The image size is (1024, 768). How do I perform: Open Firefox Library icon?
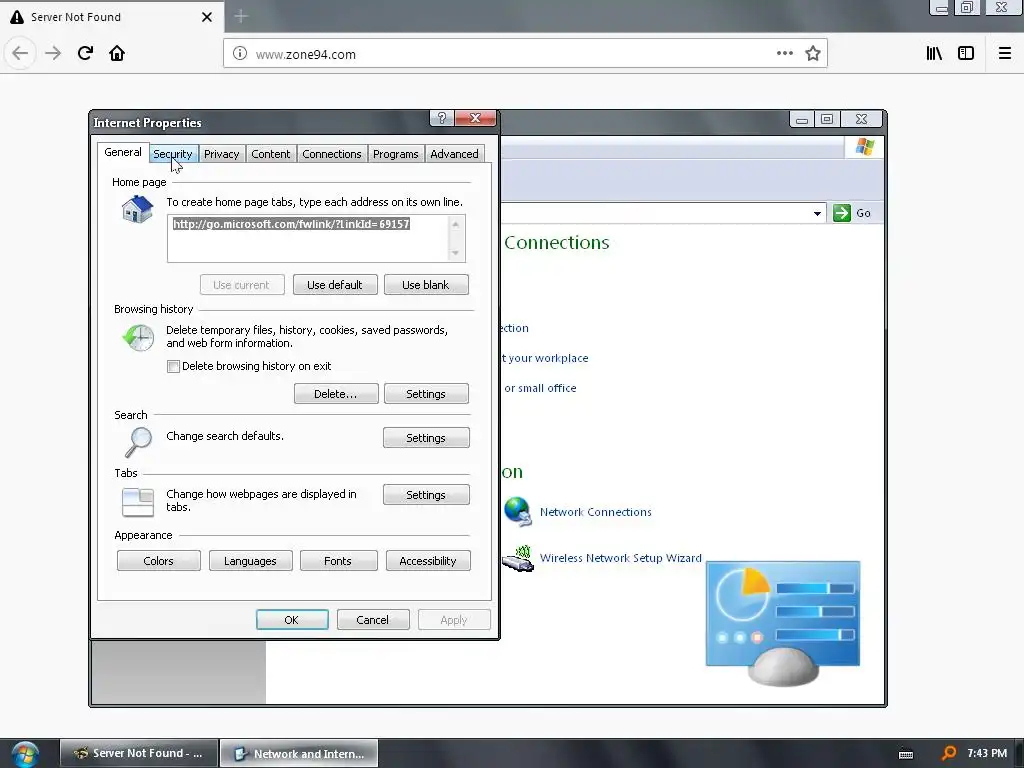pyautogui.click(x=934, y=54)
